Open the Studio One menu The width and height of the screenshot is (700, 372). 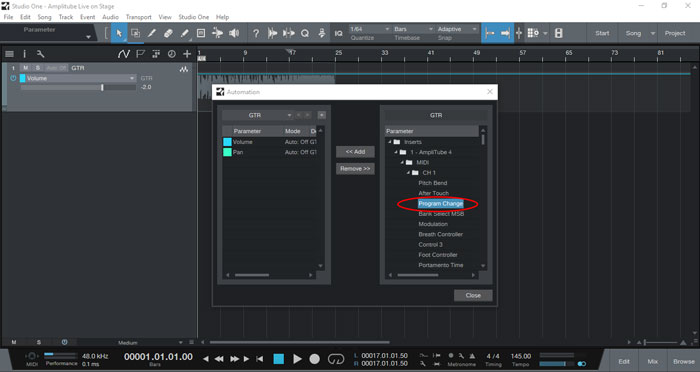tap(194, 17)
